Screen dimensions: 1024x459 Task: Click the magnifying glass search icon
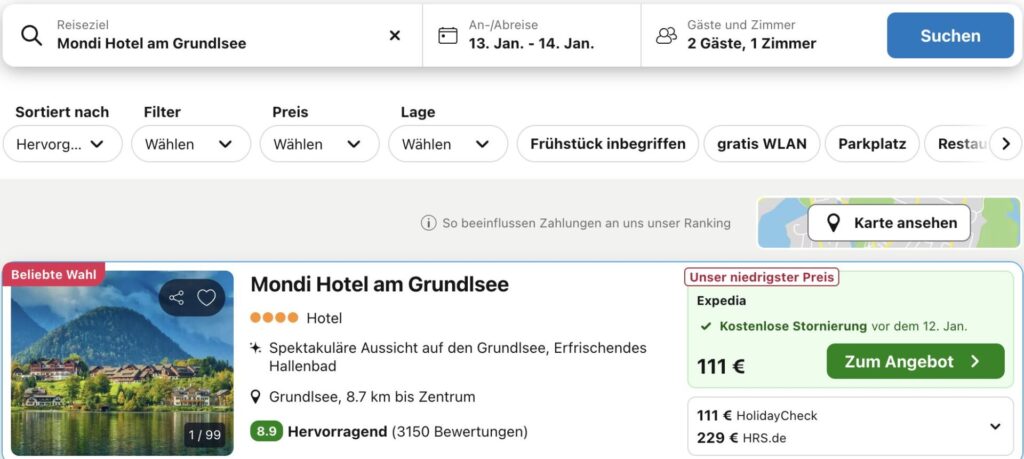pyautogui.click(x=32, y=36)
